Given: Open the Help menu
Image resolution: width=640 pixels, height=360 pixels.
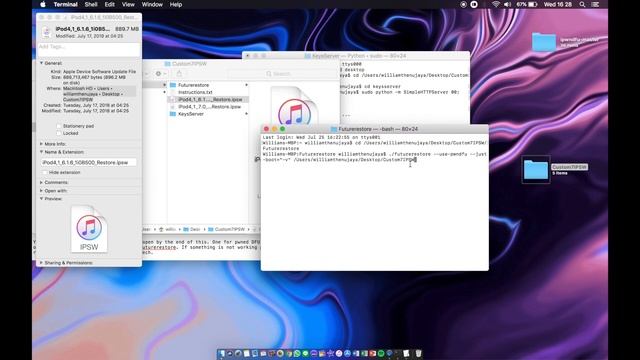Looking at the screenshot, I should point(176,4).
